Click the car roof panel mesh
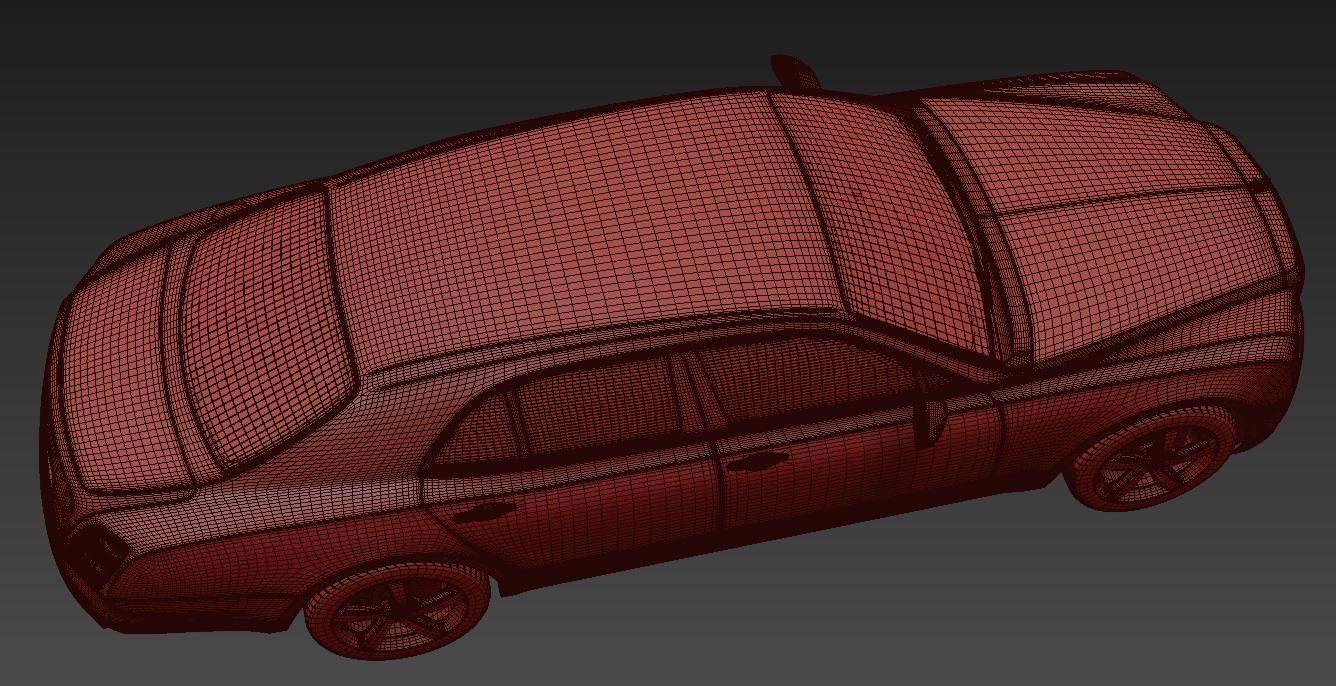Screen dimensions: 1336x686 point(590,235)
